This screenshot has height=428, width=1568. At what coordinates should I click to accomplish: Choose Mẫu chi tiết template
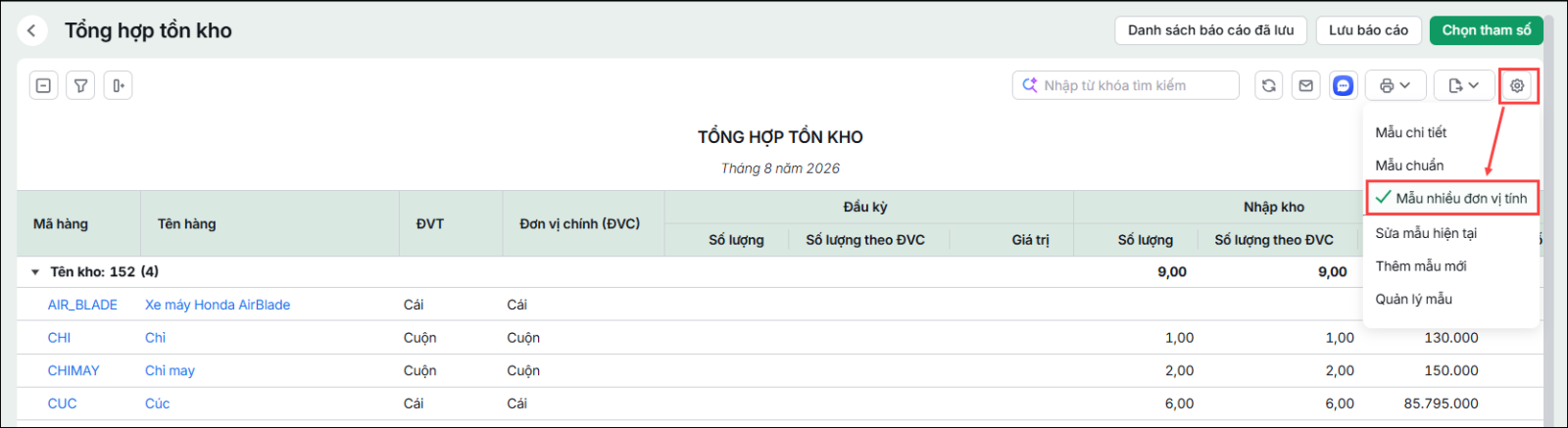(1411, 132)
